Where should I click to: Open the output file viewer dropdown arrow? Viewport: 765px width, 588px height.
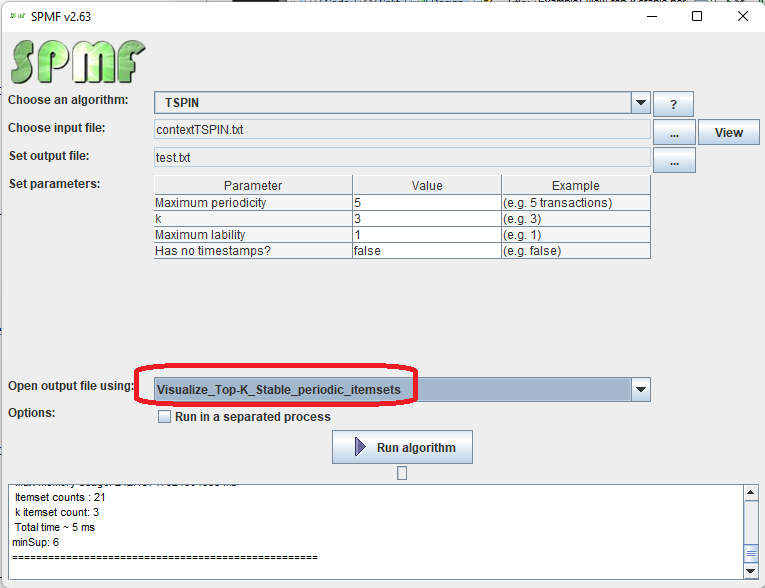tap(641, 389)
